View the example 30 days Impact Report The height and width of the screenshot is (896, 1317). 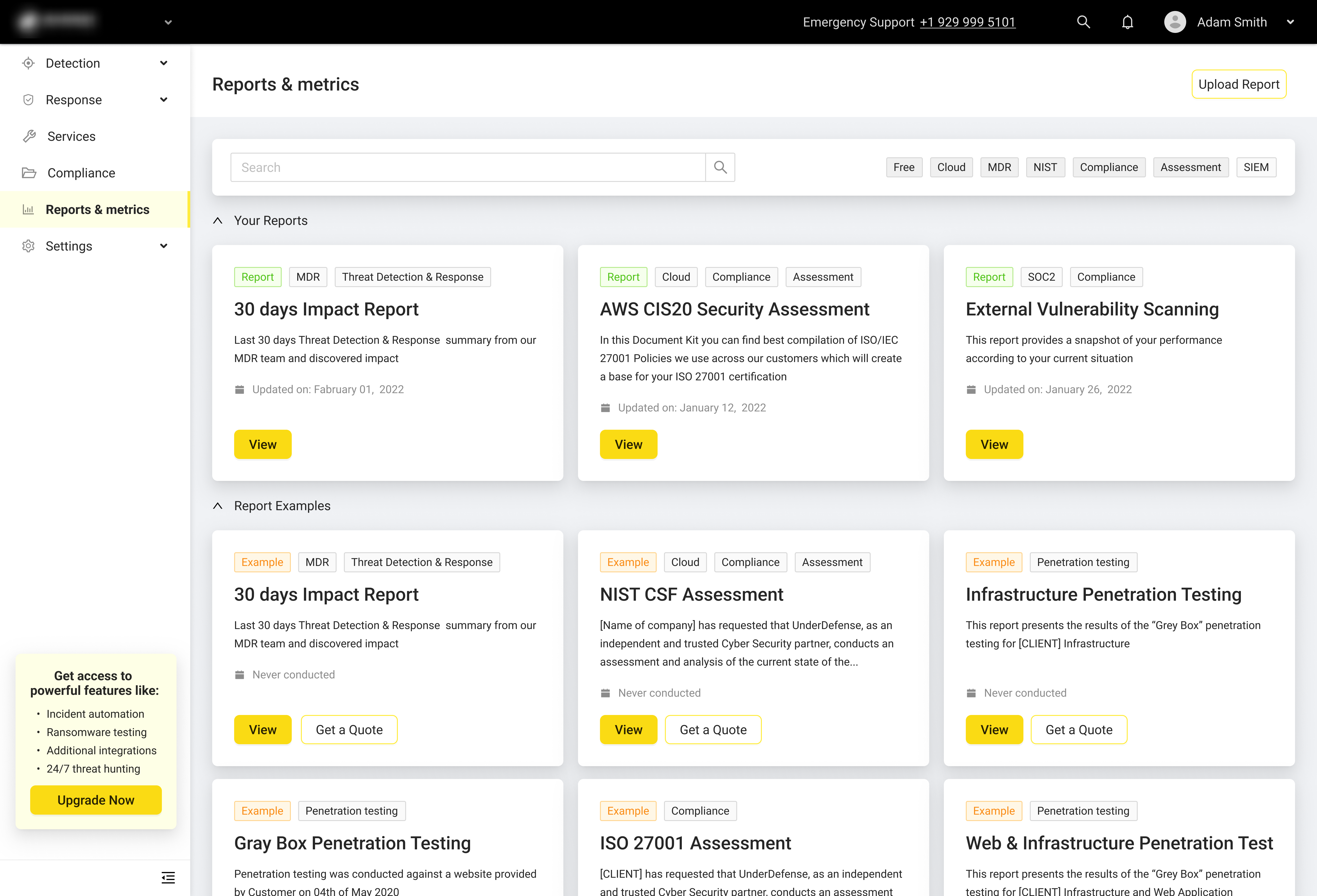pyautogui.click(x=262, y=730)
